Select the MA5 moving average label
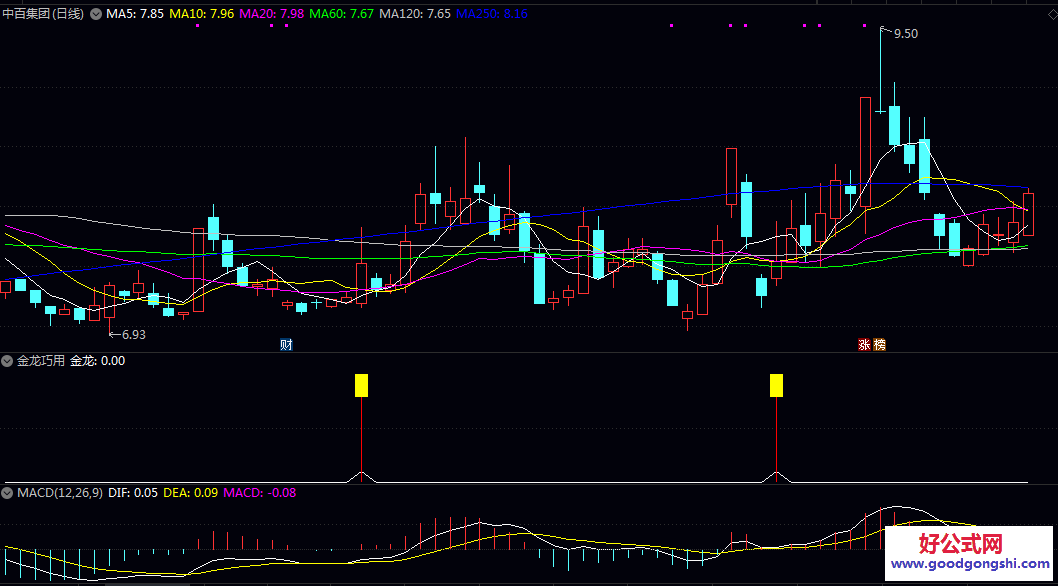Viewport: 1058px width, 586px height. (x=135, y=15)
